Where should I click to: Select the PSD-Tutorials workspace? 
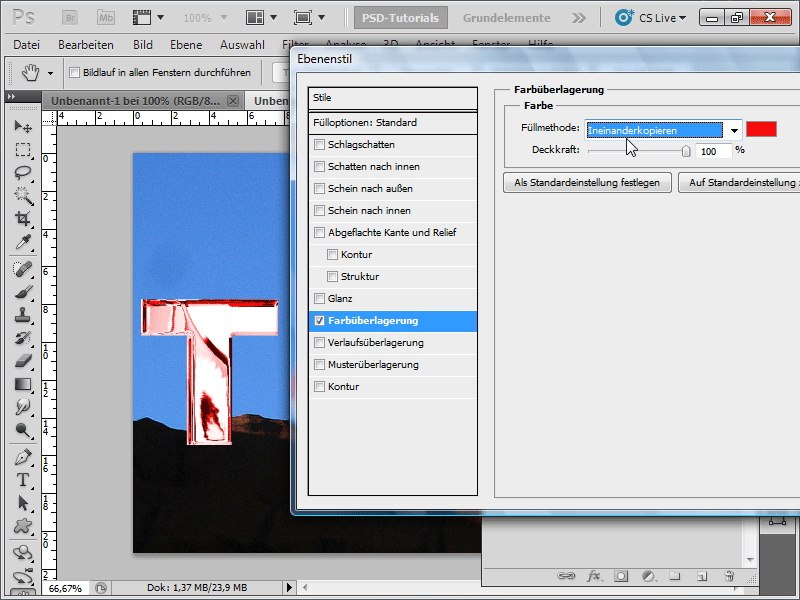click(x=401, y=18)
